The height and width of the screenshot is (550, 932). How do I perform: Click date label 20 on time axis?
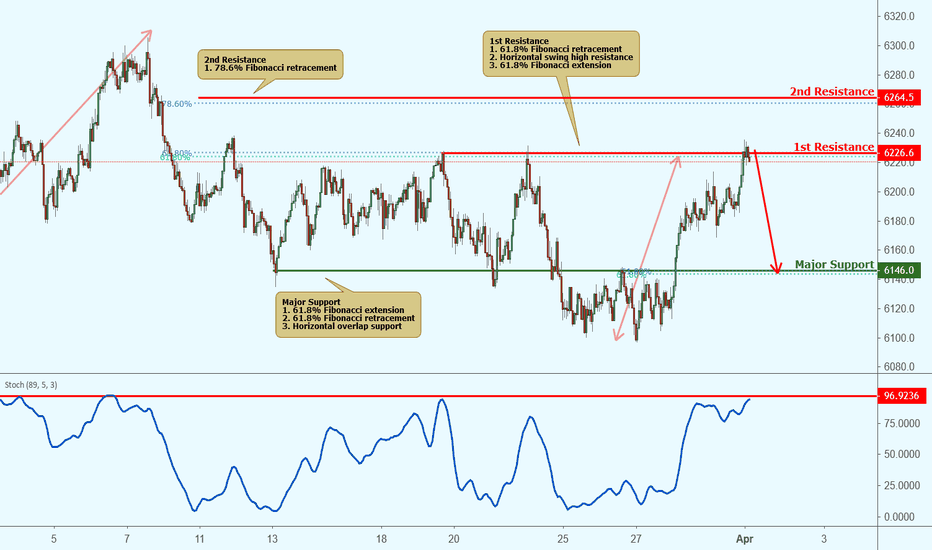coord(454,539)
